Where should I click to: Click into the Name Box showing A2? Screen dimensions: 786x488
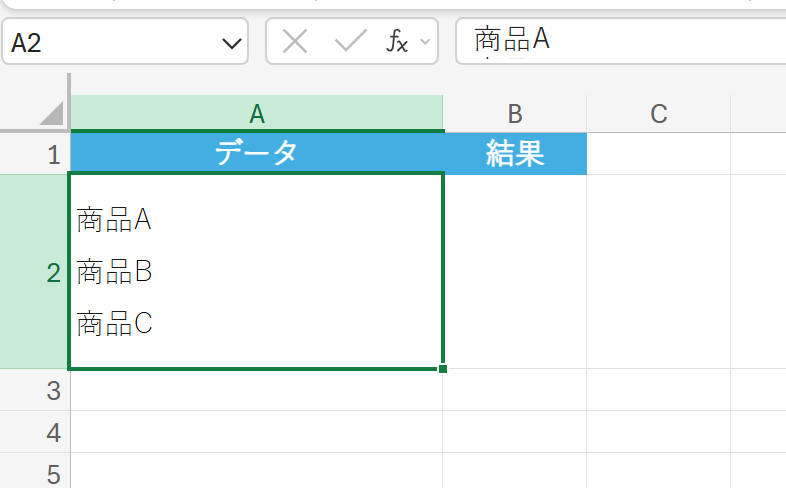click(110, 43)
